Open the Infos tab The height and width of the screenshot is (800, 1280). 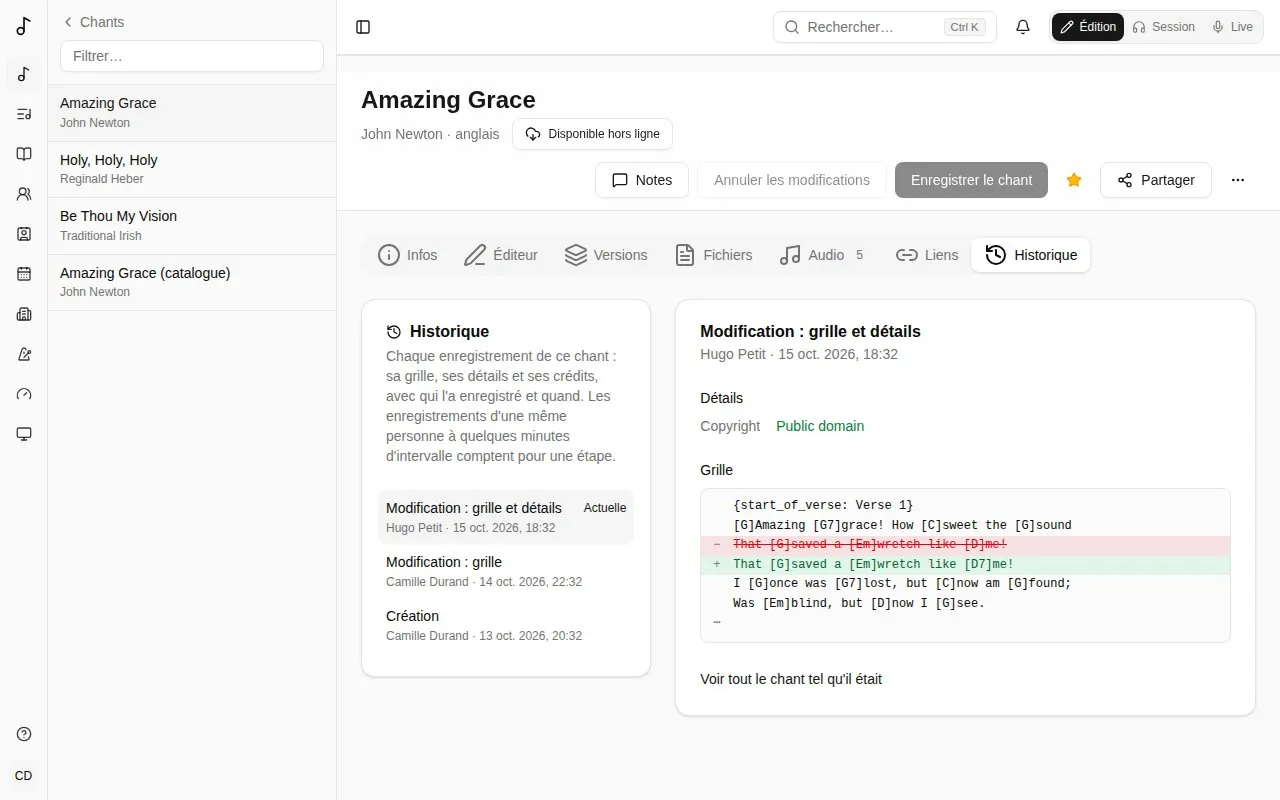tap(408, 255)
